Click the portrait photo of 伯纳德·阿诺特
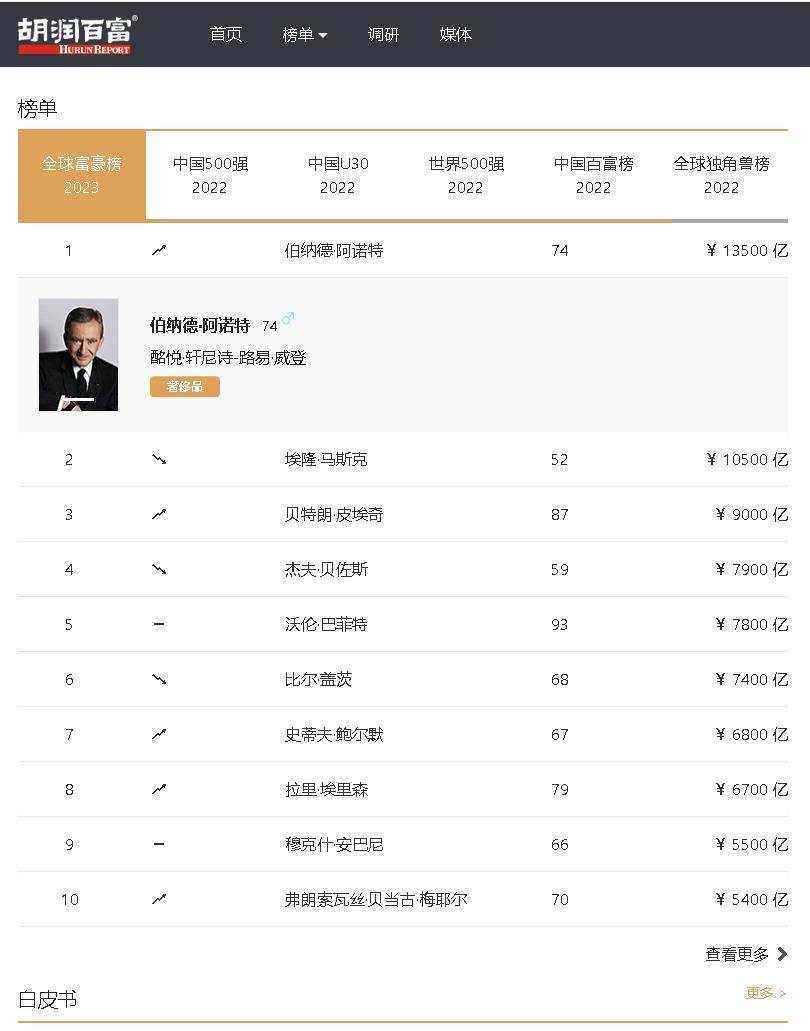This screenshot has width=810, height=1031. click(78, 355)
